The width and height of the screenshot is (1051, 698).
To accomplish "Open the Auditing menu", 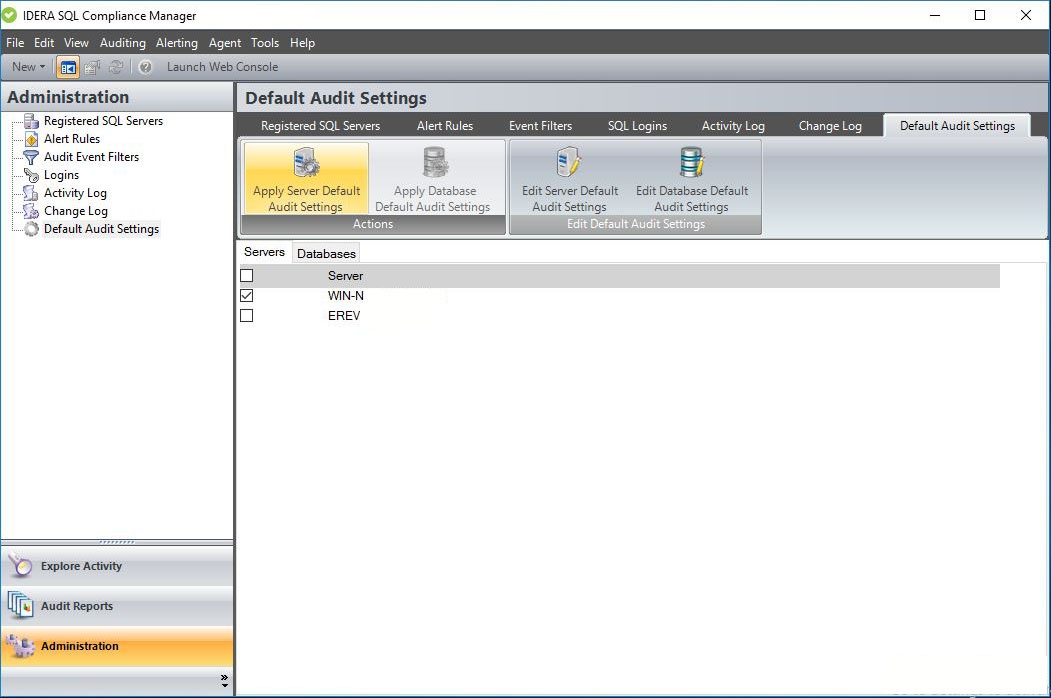I will point(123,43).
